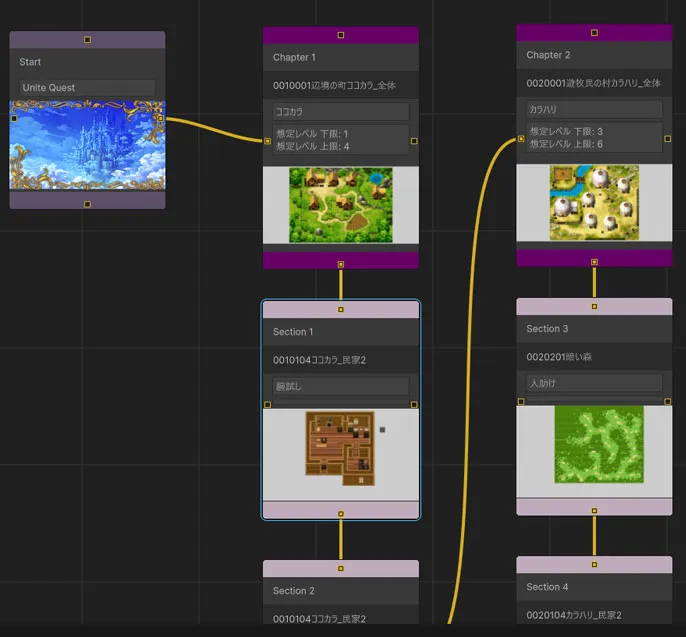Edit the Unite Quest name field
Screen dimensions: 686x637
[x=87, y=88]
